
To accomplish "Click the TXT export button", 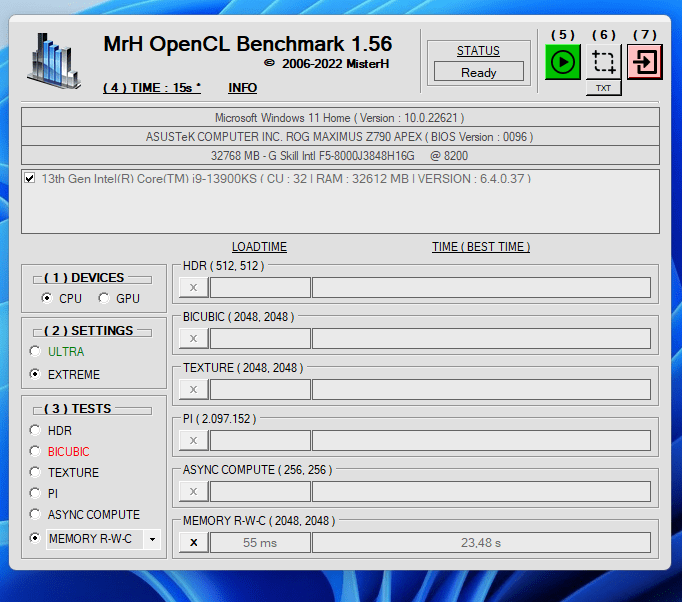I will pyautogui.click(x=603, y=88).
